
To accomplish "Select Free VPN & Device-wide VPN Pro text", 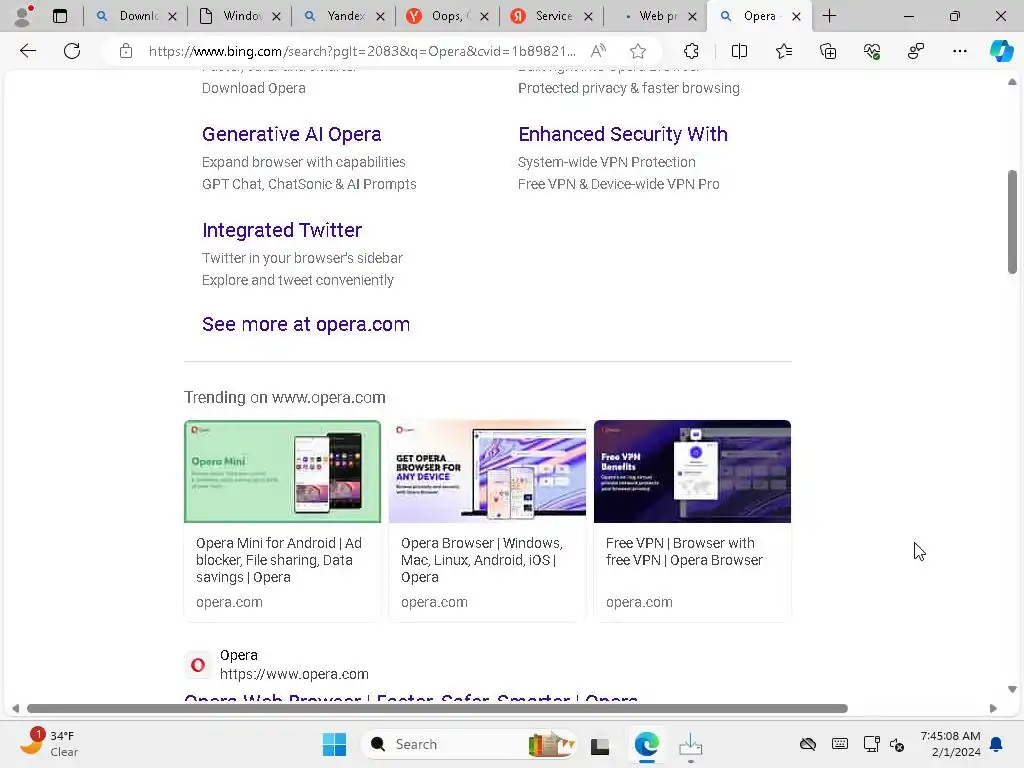I will click(618, 184).
